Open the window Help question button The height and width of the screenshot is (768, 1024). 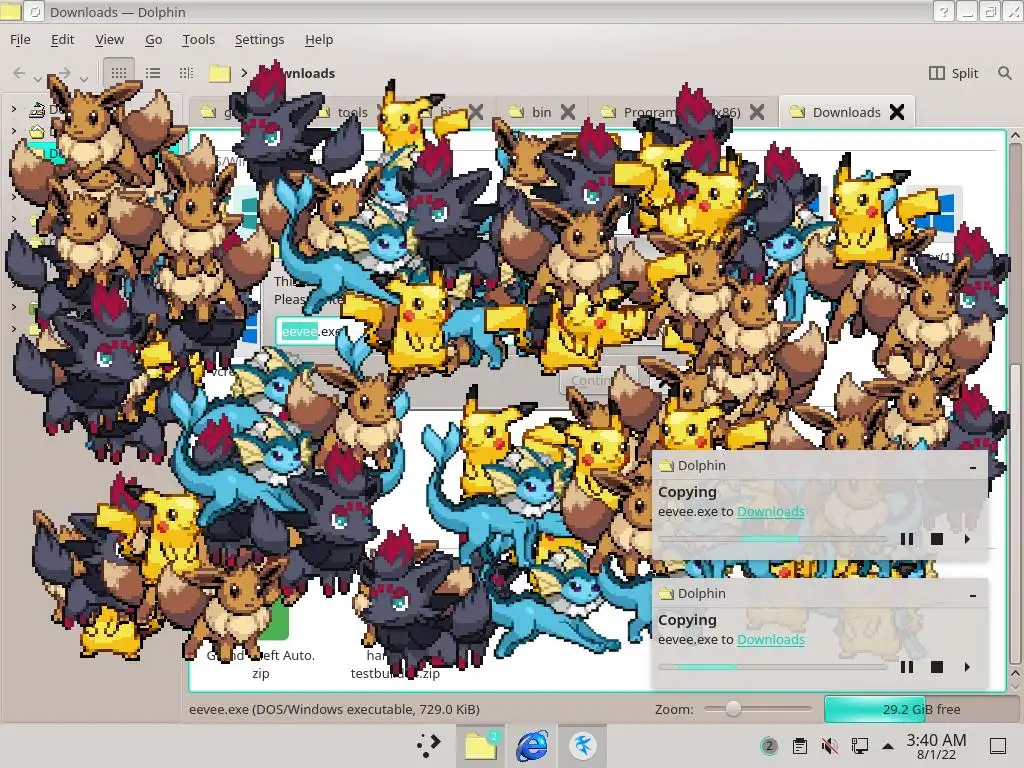[x=943, y=12]
